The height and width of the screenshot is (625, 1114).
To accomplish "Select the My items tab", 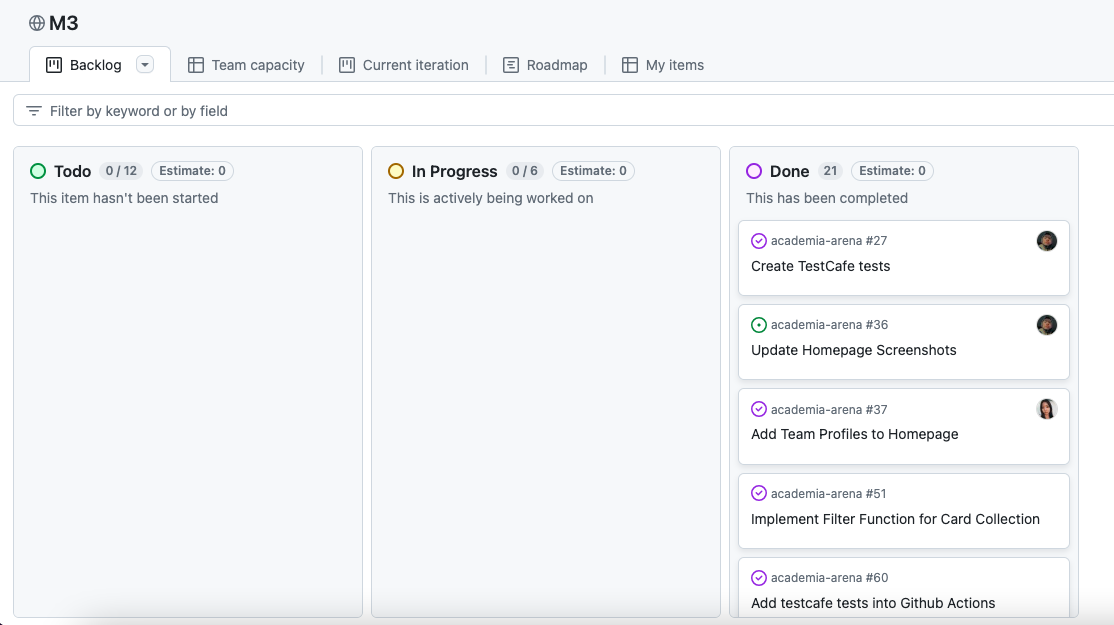I will tap(663, 65).
